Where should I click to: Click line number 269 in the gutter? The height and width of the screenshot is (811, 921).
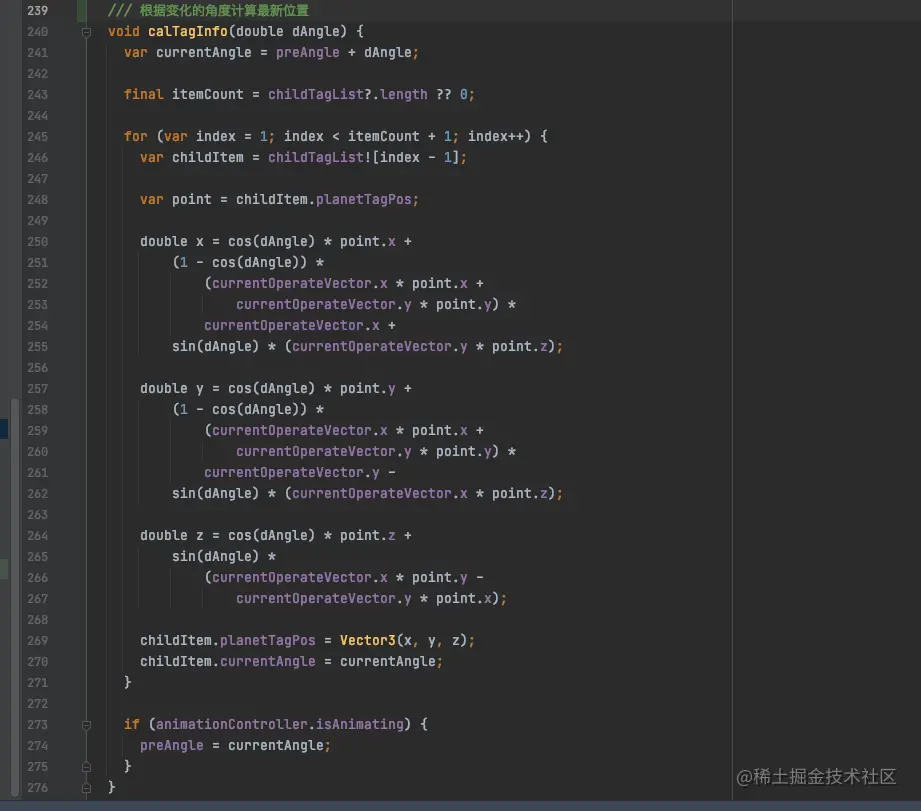click(38, 641)
